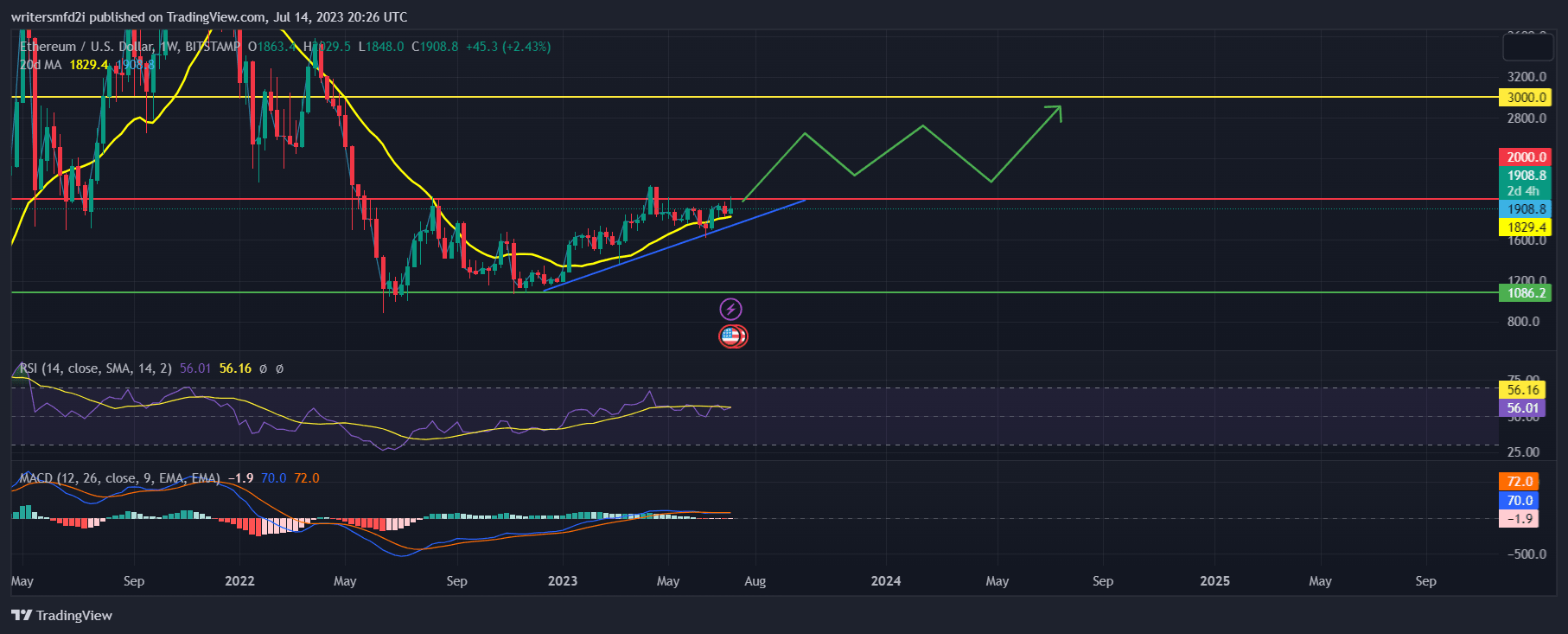Click the TradingView logo at bottom left
The height and width of the screenshot is (634, 1568).
[22, 615]
